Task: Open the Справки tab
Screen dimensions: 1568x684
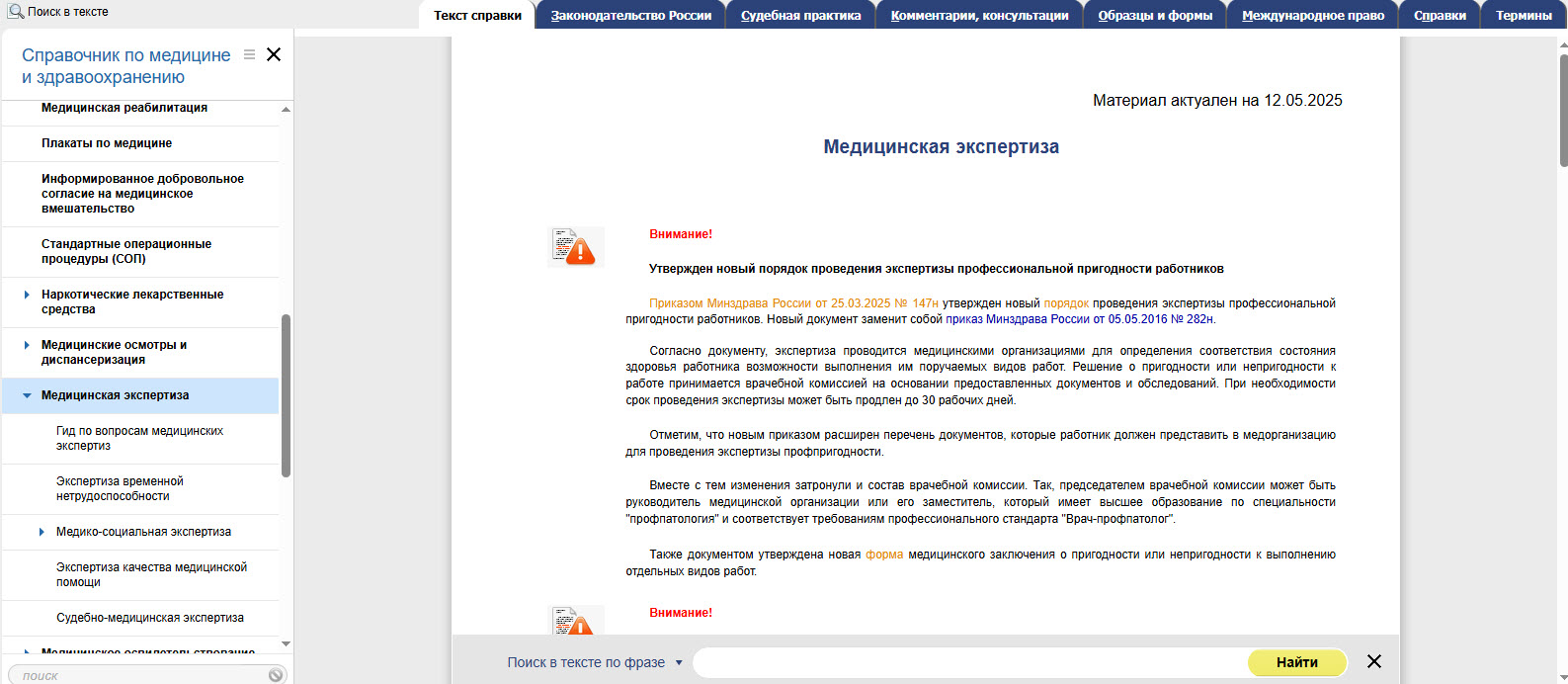Action: tap(1441, 15)
